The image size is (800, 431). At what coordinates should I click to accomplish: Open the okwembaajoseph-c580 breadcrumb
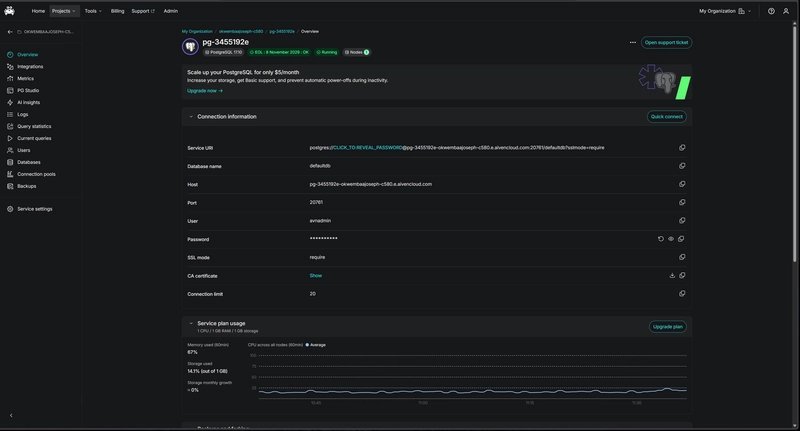pos(241,32)
